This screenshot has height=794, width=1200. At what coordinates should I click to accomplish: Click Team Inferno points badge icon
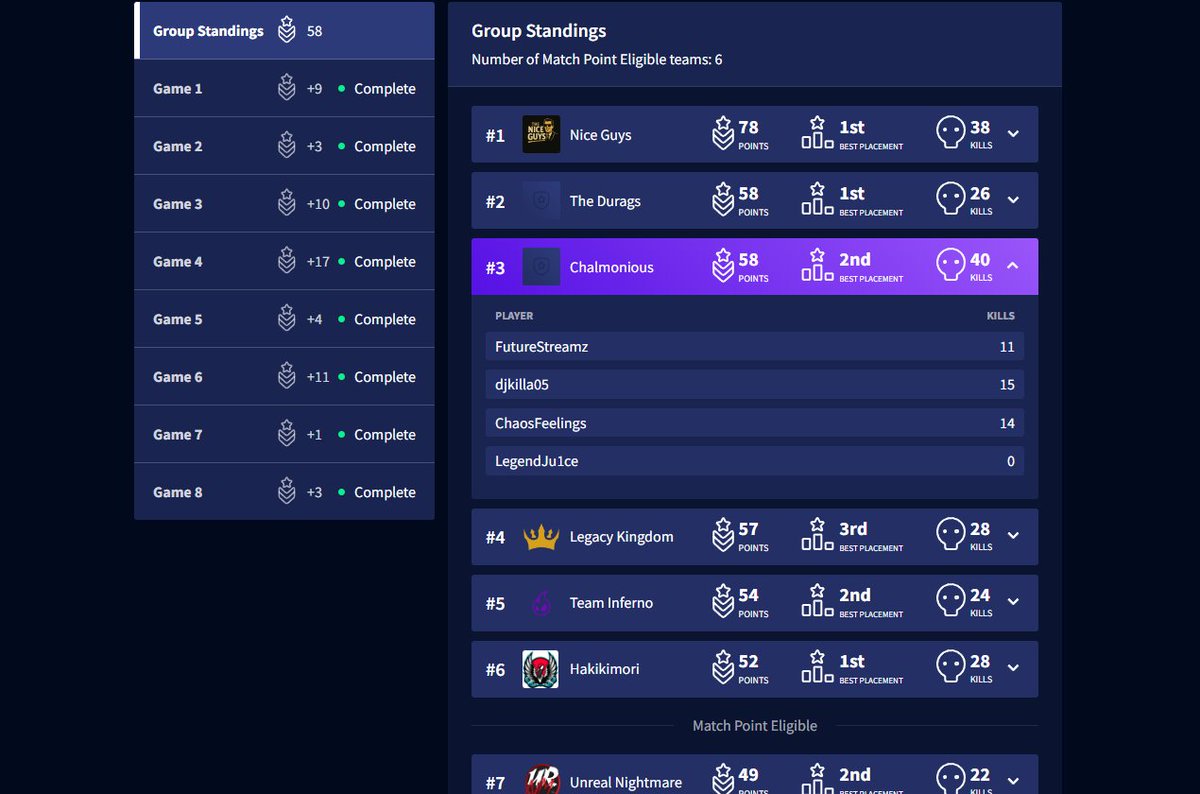click(723, 601)
